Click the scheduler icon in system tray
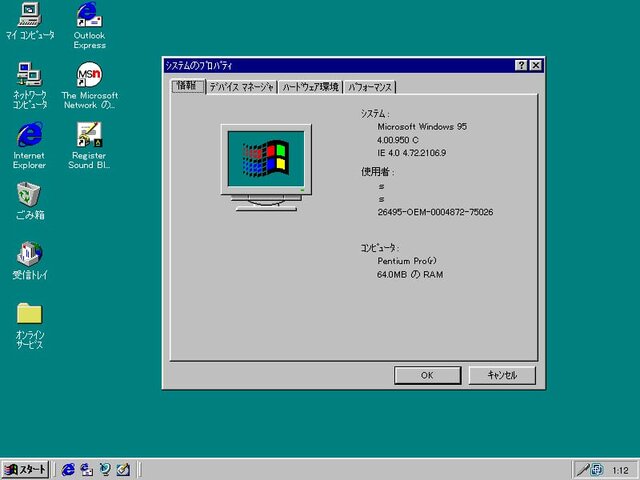Screen dimensions: 640x480 pyautogui.click(x=597, y=470)
